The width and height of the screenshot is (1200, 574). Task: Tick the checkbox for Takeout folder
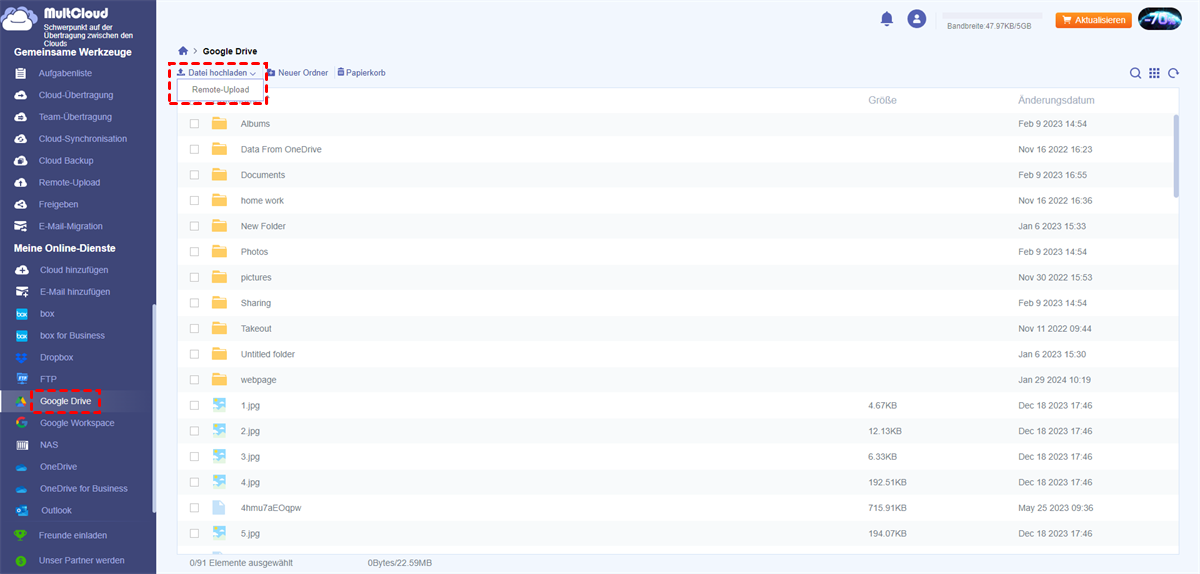click(194, 329)
